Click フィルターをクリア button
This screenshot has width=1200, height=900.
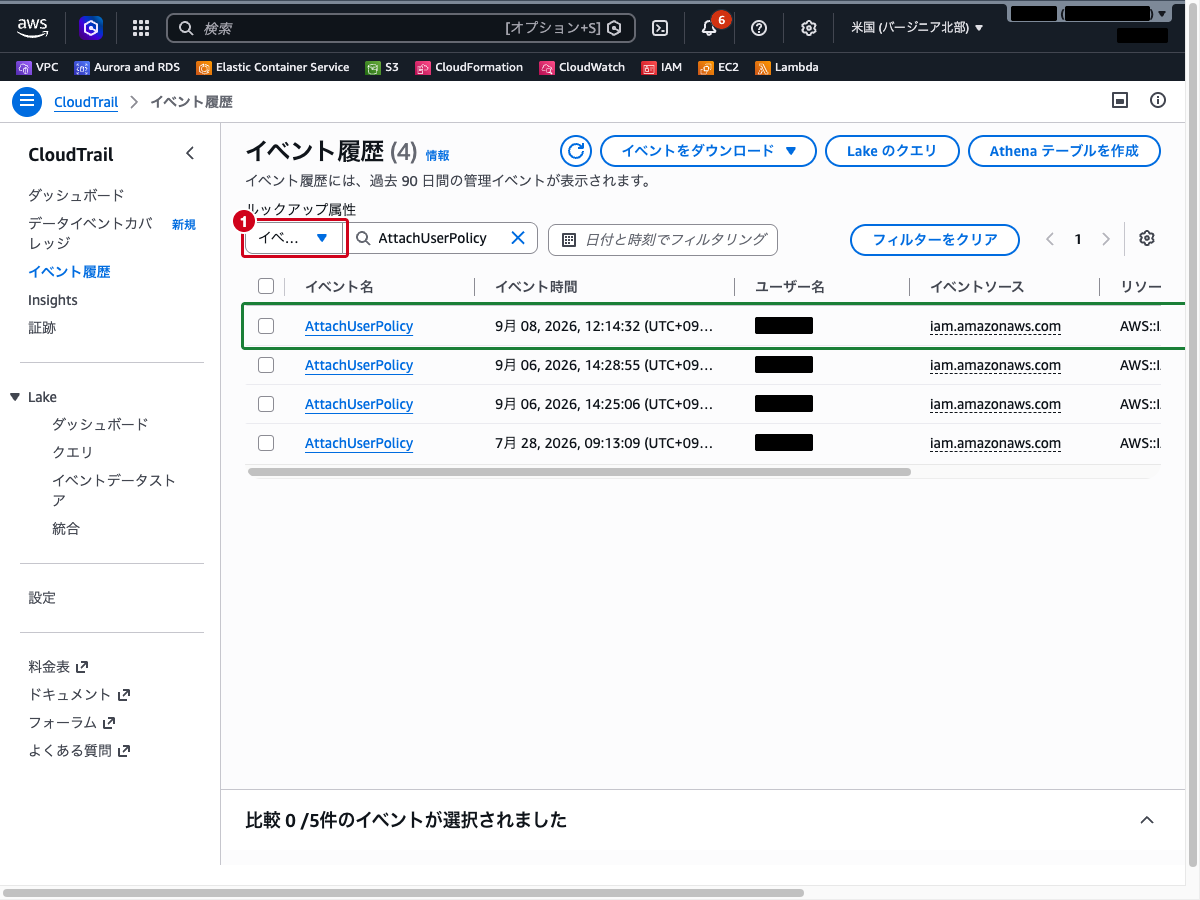tap(935, 240)
